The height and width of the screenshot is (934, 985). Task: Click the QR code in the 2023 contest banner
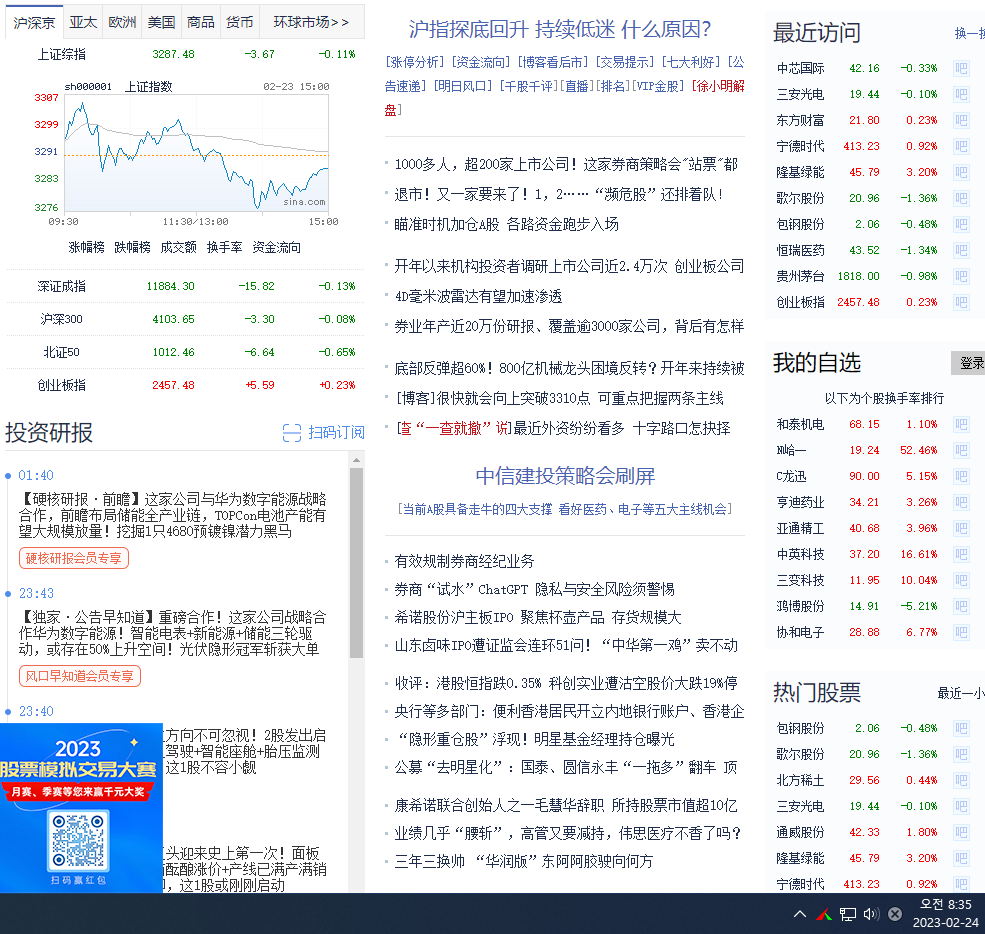[78, 841]
